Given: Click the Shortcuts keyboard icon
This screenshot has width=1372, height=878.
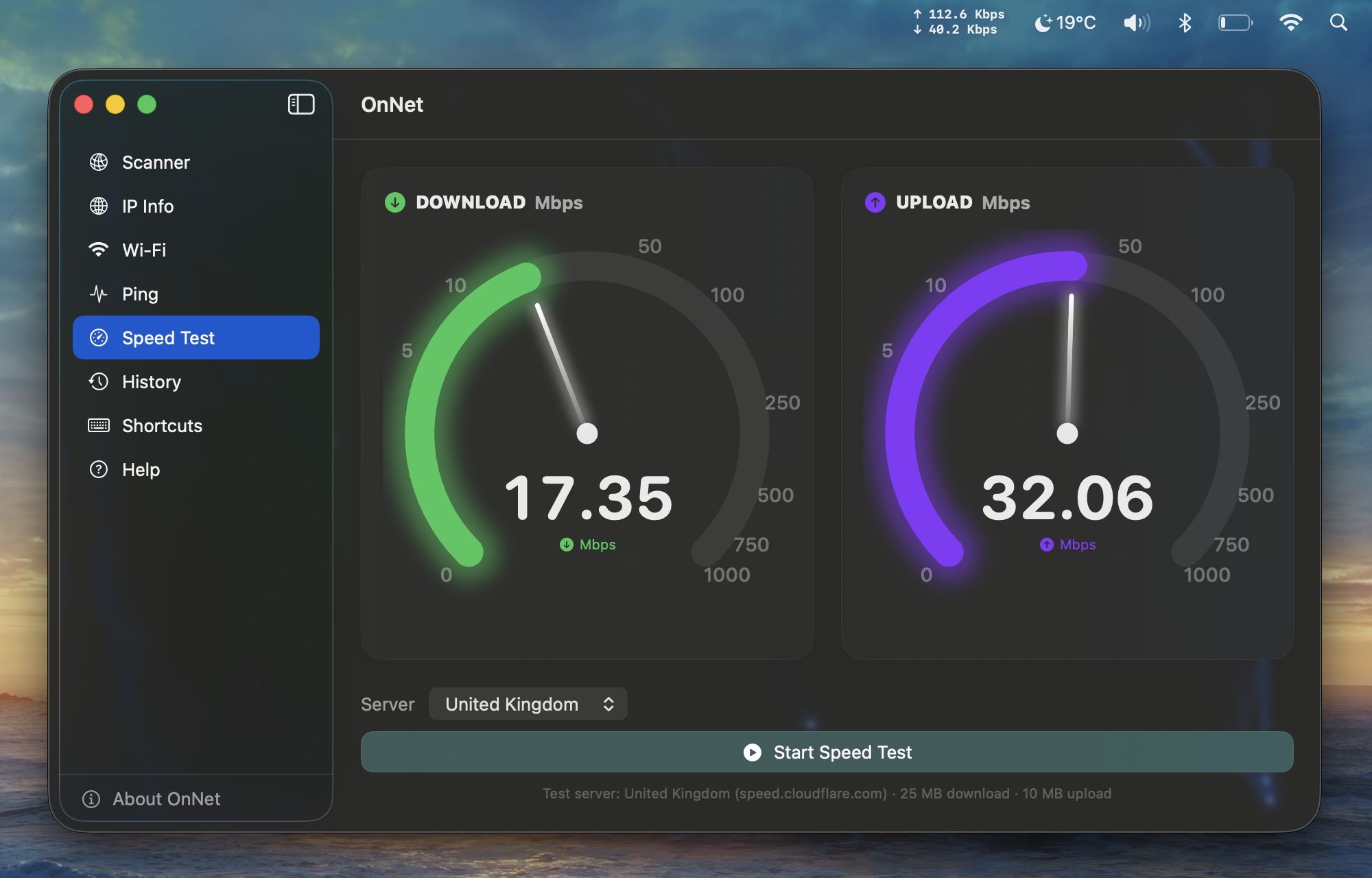Looking at the screenshot, I should tap(99, 425).
